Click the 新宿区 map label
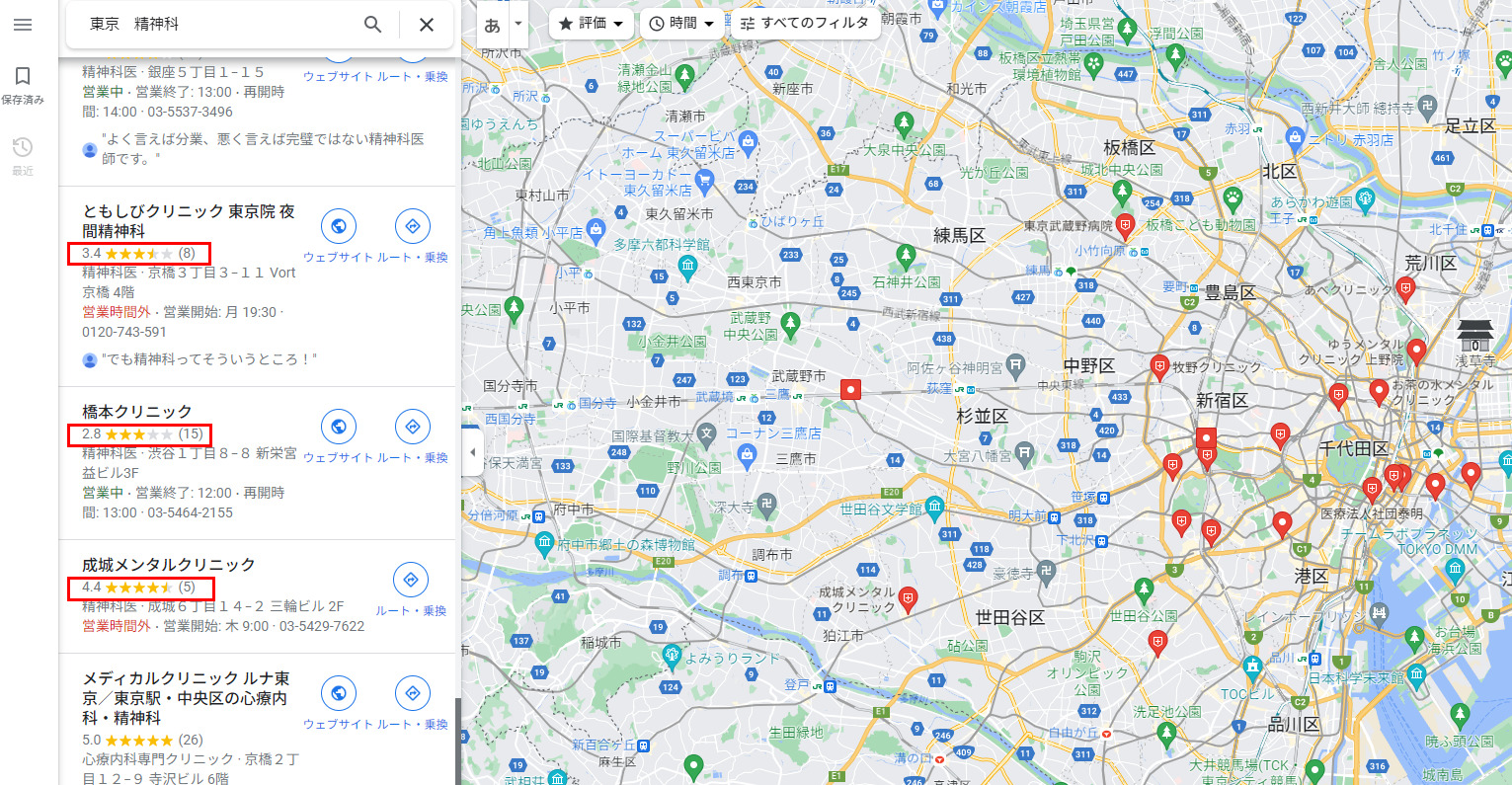Screen dimensions: 1512x785 point(1222,400)
